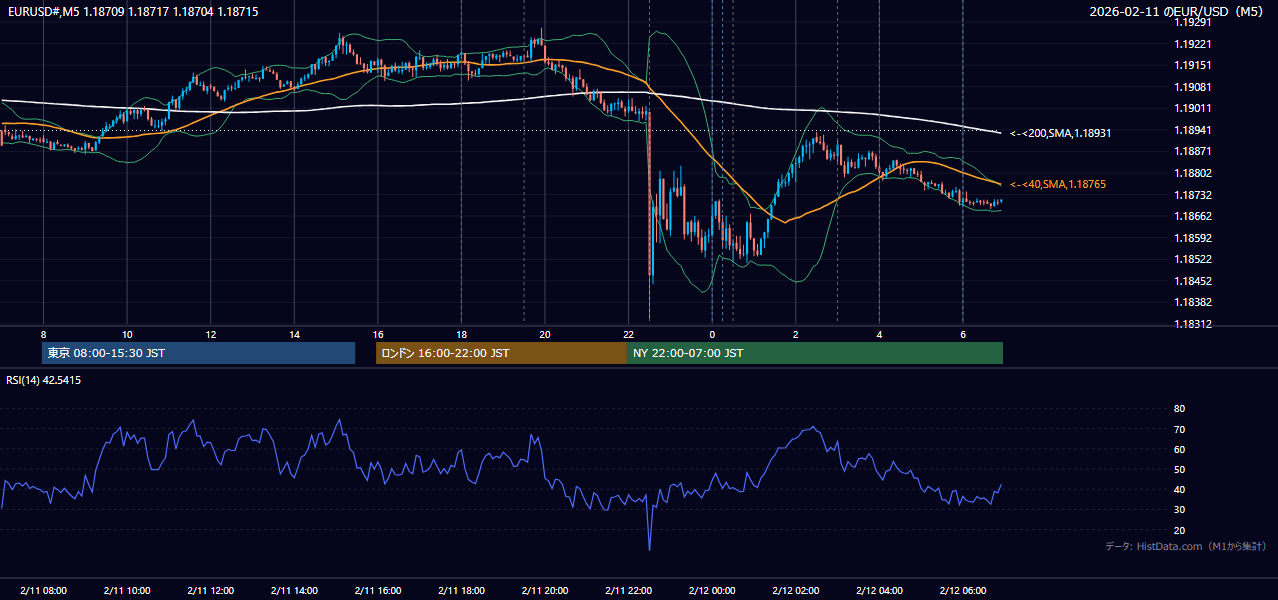Click price axis value 1.19081
Screen dimensions: 1278x600
point(1192,87)
